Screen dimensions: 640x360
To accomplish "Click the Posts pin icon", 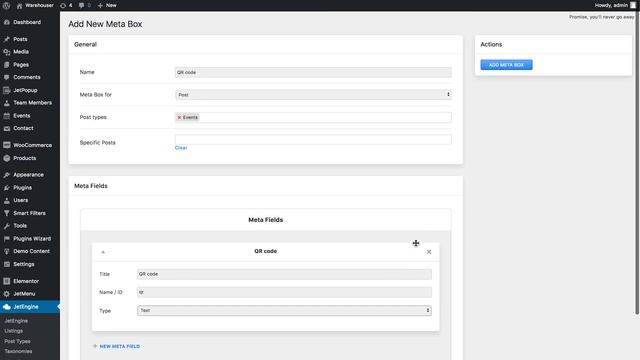I will click(7, 39).
